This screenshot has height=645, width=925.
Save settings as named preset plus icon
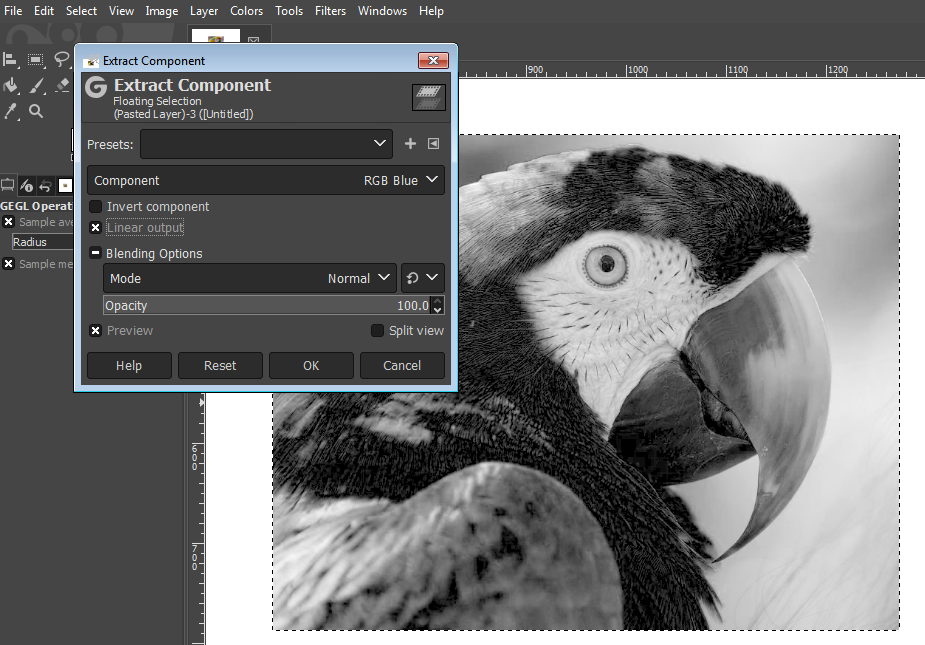(410, 144)
